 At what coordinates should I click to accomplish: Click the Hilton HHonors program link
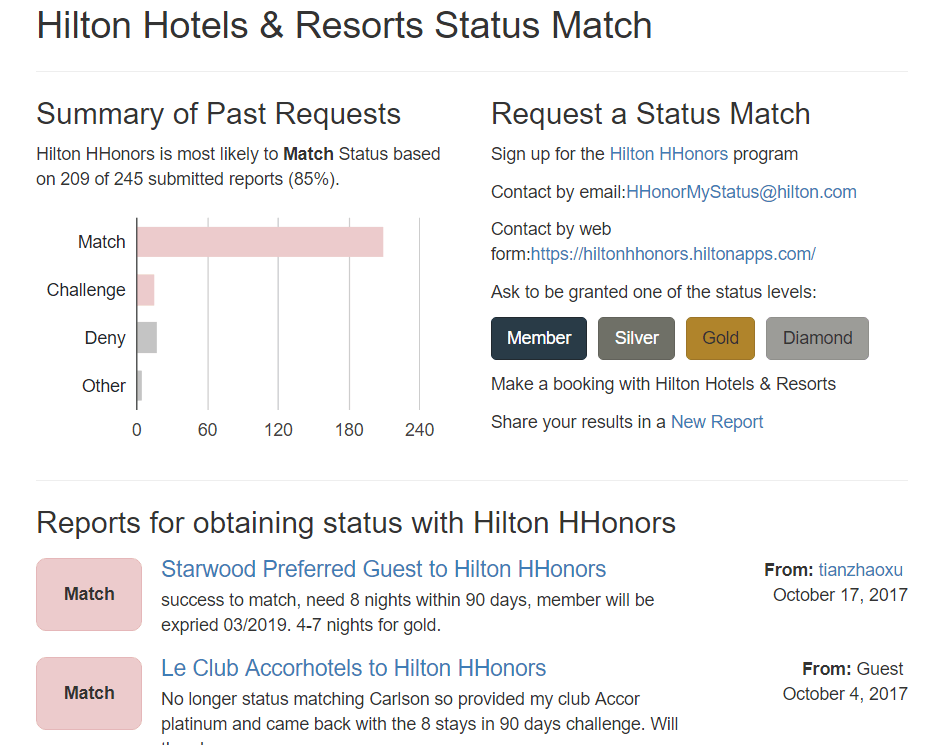(668, 154)
